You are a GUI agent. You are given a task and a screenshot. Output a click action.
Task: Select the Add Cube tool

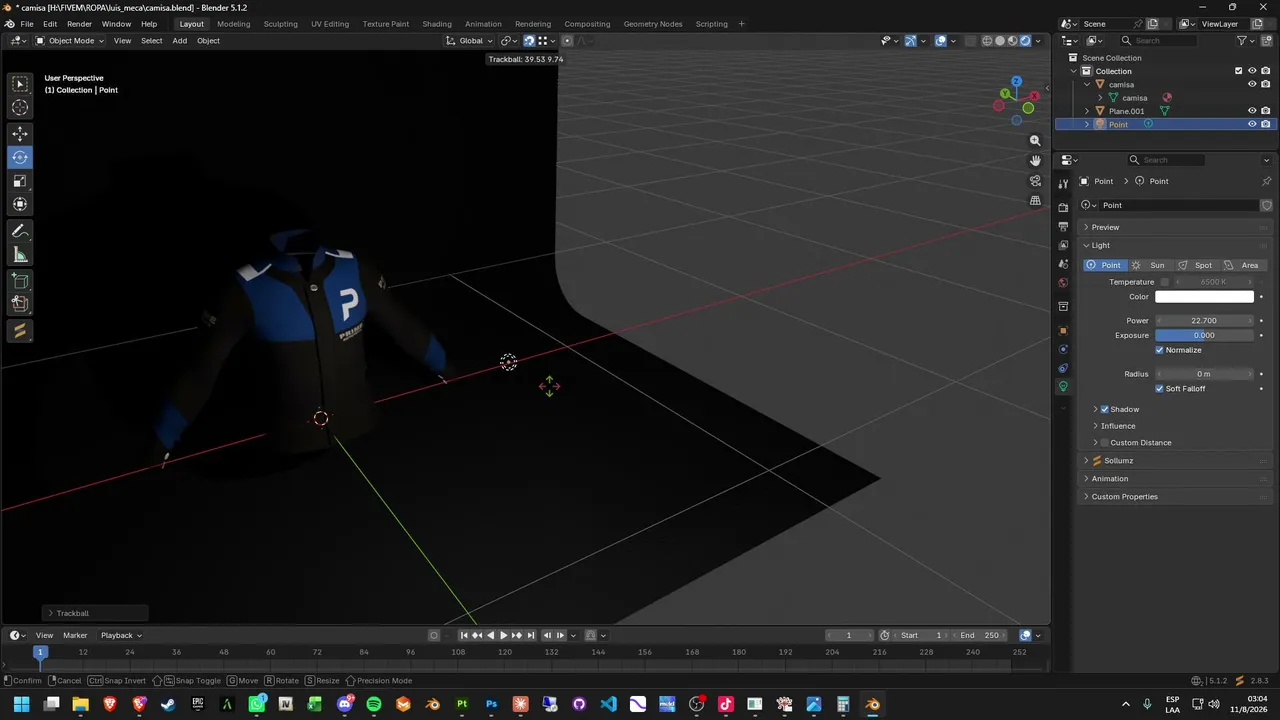point(20,281)
